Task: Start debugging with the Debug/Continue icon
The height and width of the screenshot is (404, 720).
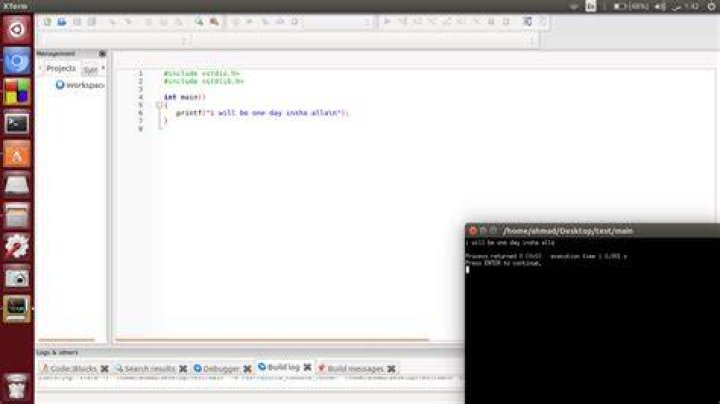Action: pos(387,22)
